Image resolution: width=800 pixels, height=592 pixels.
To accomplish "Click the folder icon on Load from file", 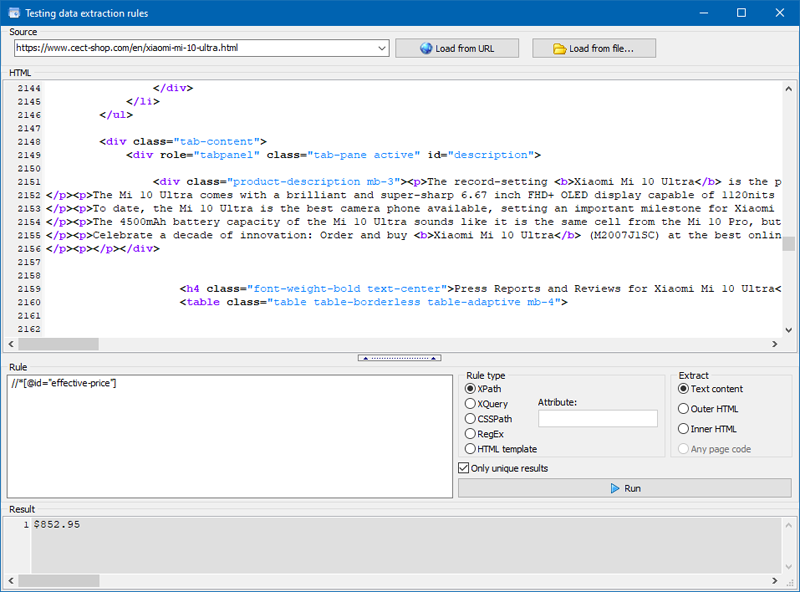I will (558, 48).
